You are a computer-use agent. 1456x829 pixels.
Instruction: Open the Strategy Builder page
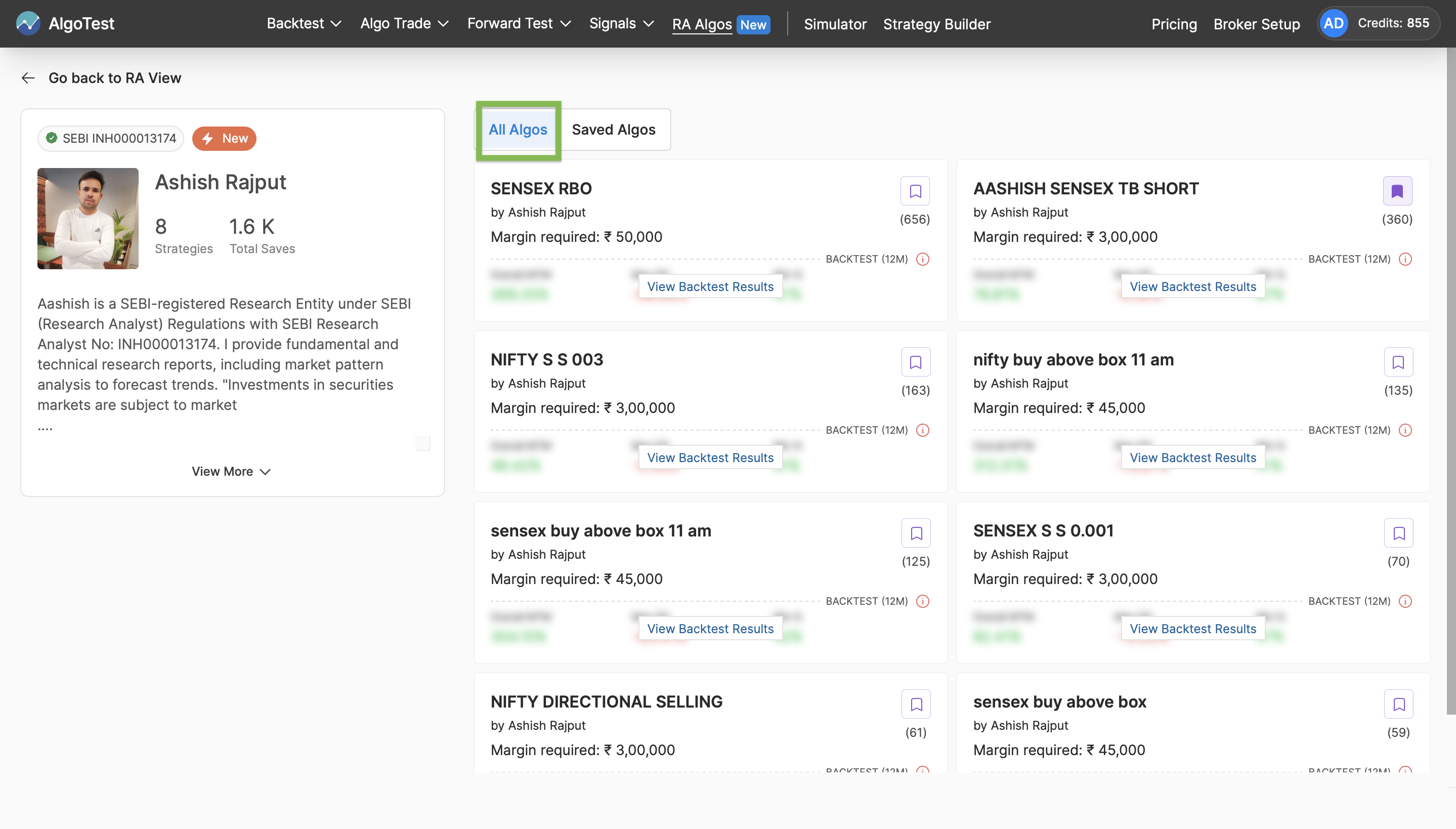[x=936, y=24]
